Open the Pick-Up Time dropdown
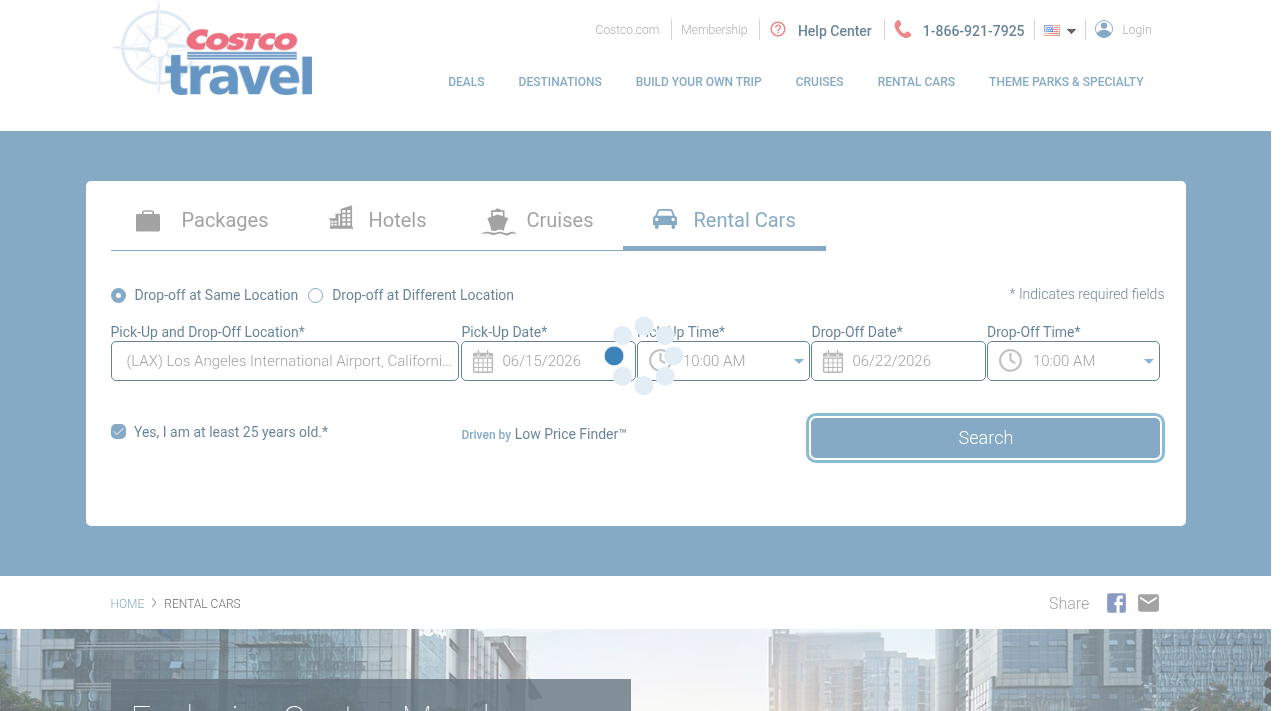 click(x=723, y=361)
